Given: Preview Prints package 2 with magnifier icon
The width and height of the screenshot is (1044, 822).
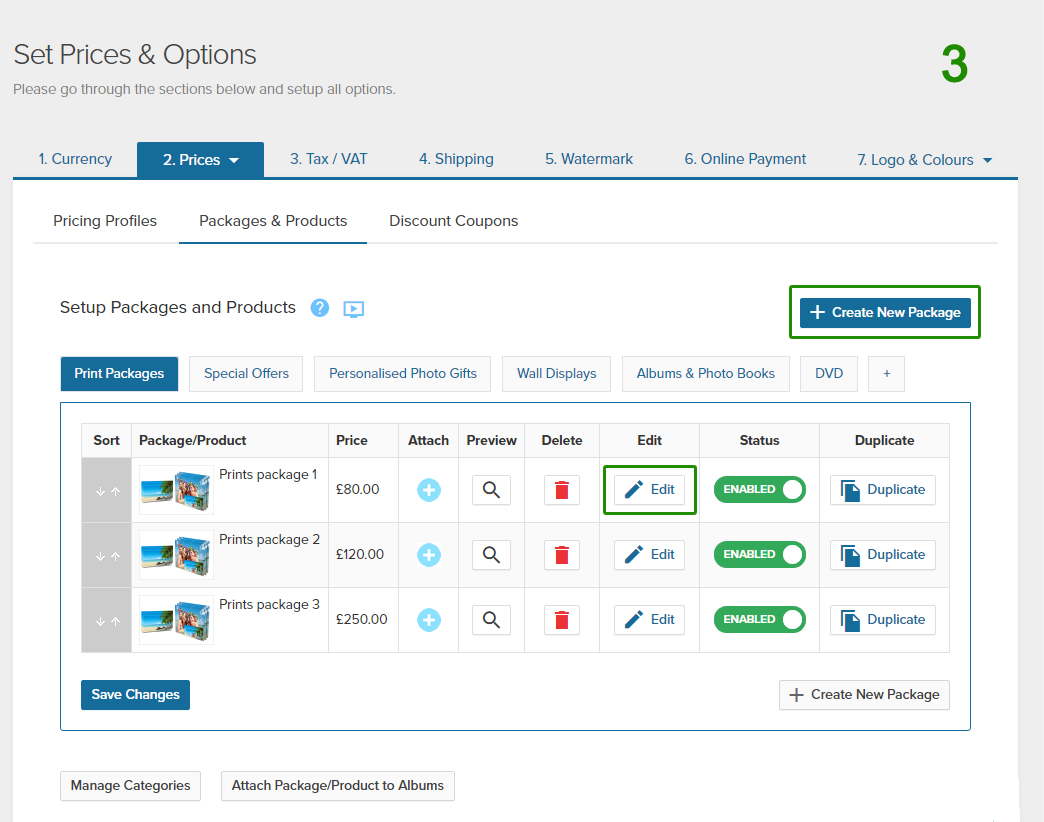Looking at the screenshot, I should point(491,555).
